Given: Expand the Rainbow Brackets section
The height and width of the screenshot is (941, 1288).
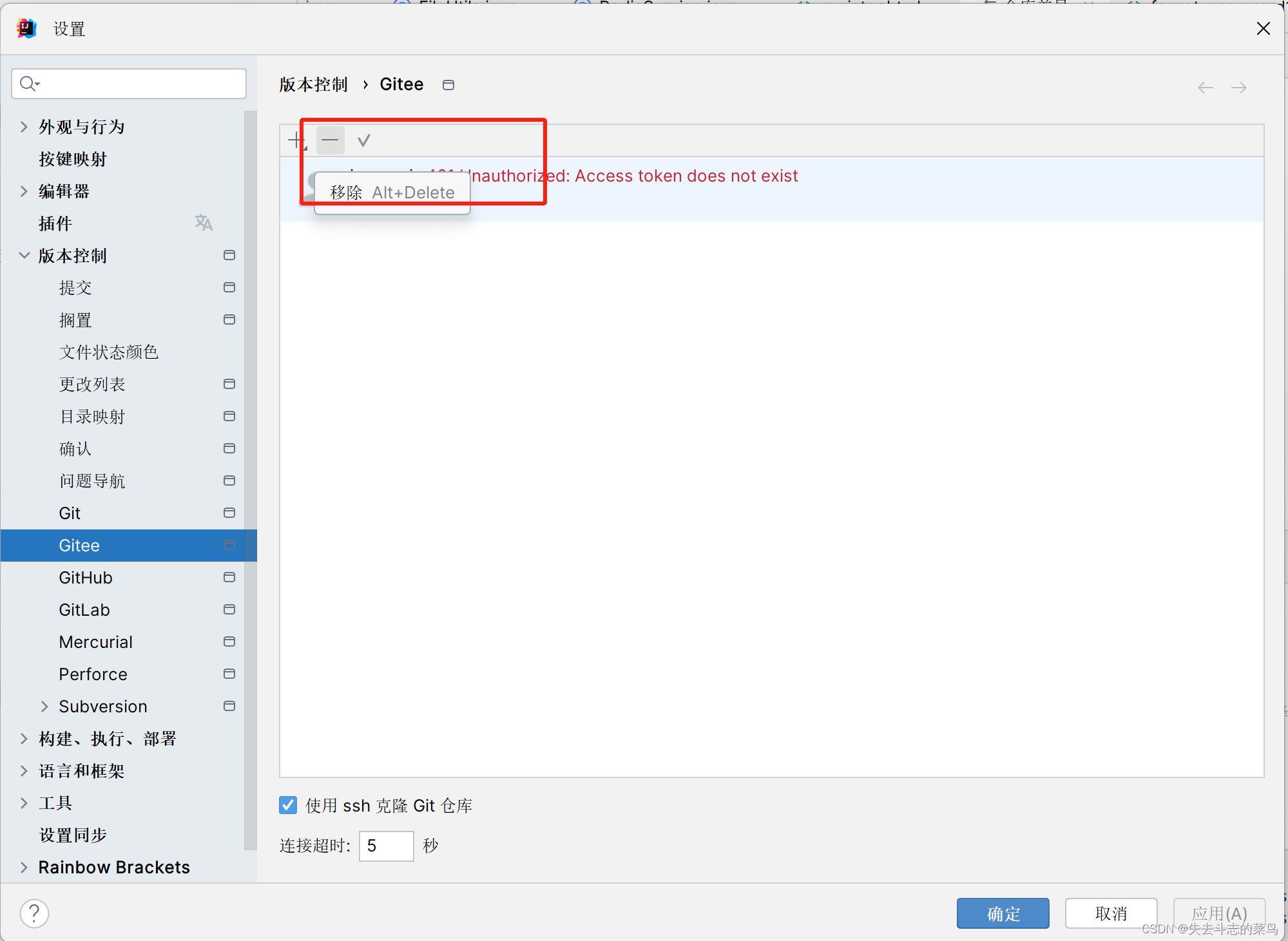Looking at the screenshot, I should (24, 867).
